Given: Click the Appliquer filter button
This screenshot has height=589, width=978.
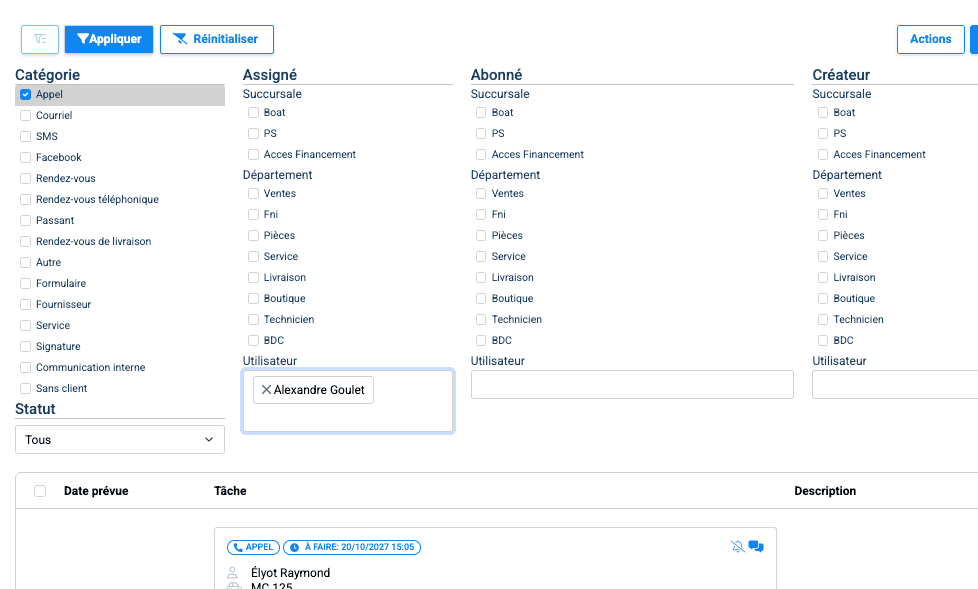Looking at the screenshot, I should (x=109, y=39).
